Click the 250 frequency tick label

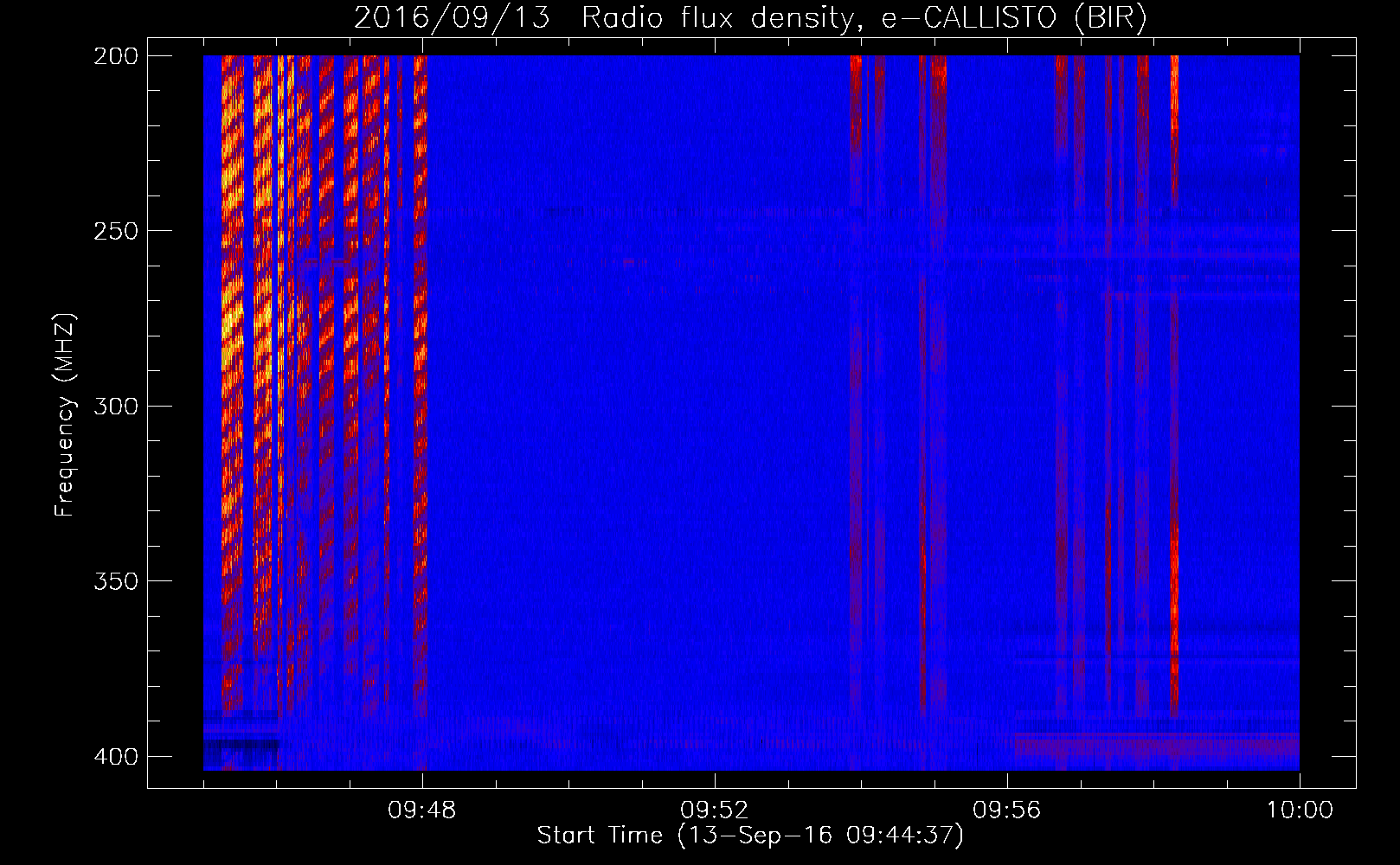[115, 231]
